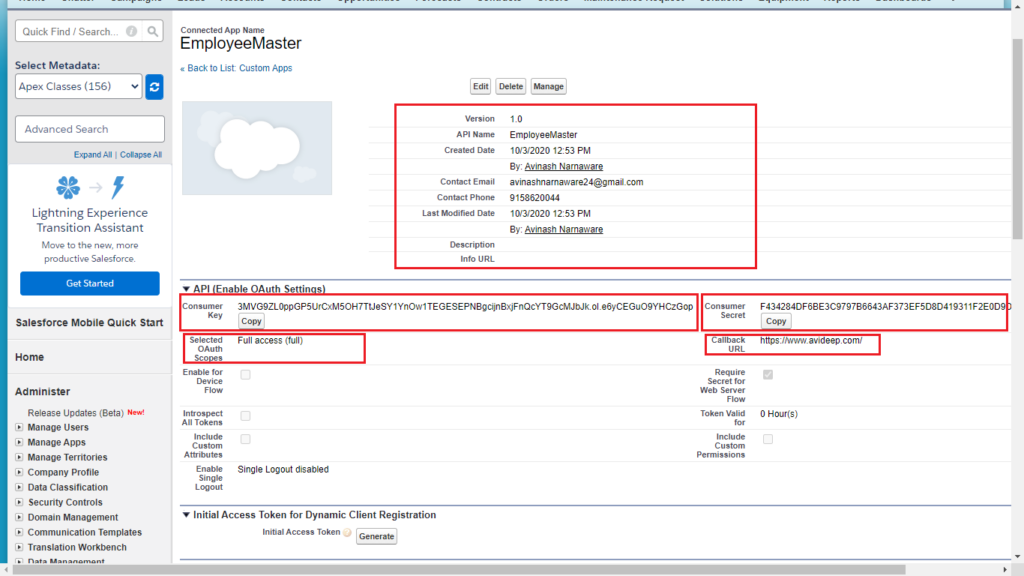Select the Consumer Key value text
The width and height of the screenshot is (1024, 576).
[x=465, y=306]
